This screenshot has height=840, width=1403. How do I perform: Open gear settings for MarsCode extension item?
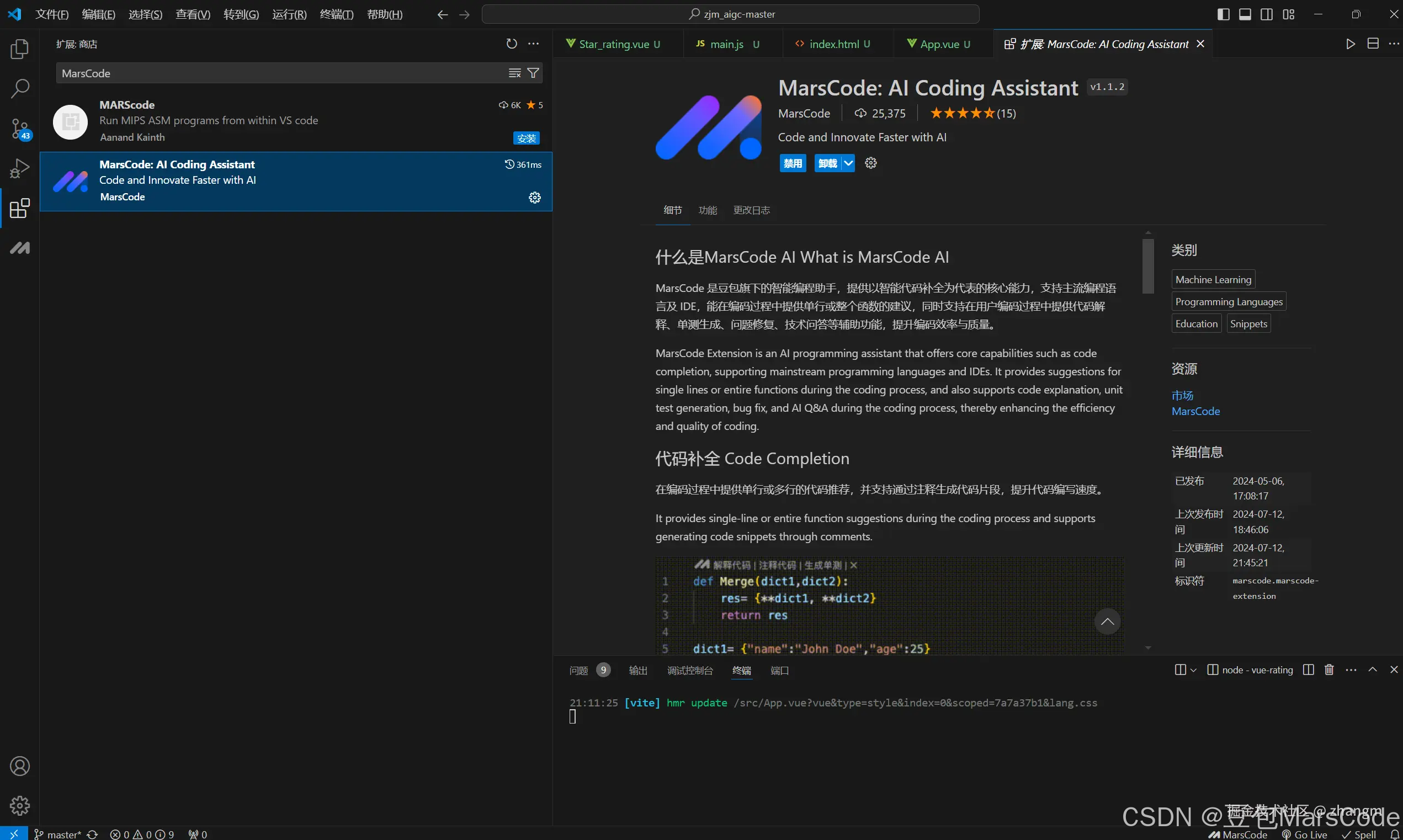point(534,198)
